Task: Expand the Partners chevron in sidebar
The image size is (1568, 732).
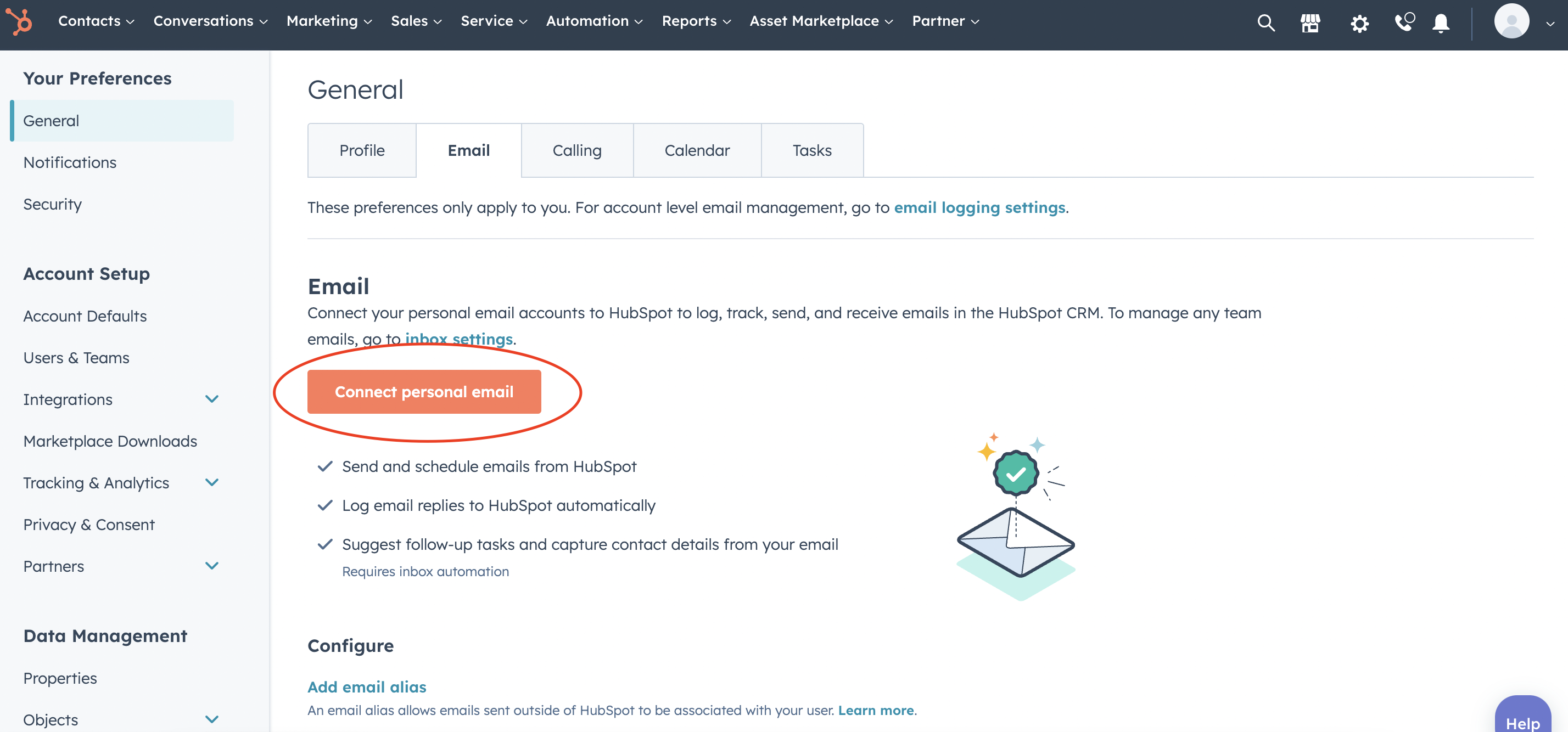Action: coord(212,566)
